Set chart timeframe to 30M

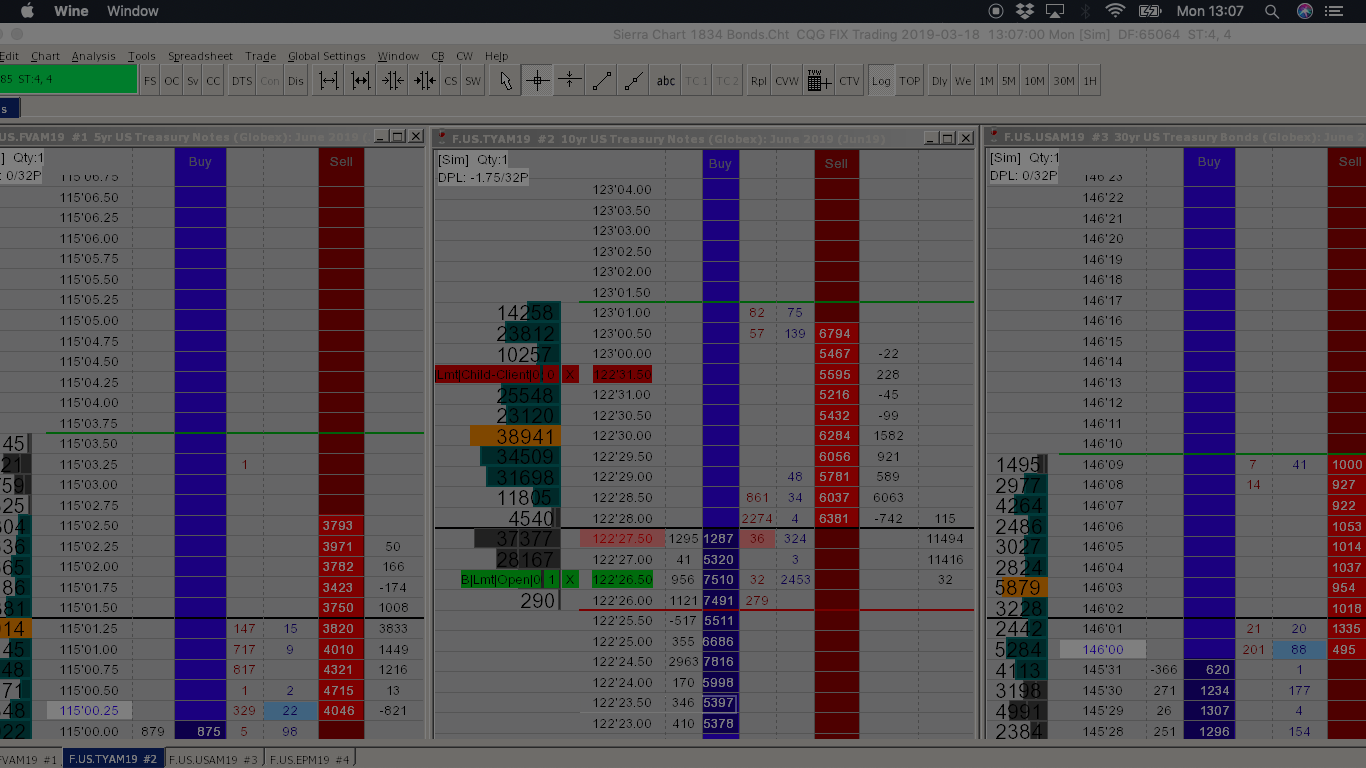point(1064,81)
